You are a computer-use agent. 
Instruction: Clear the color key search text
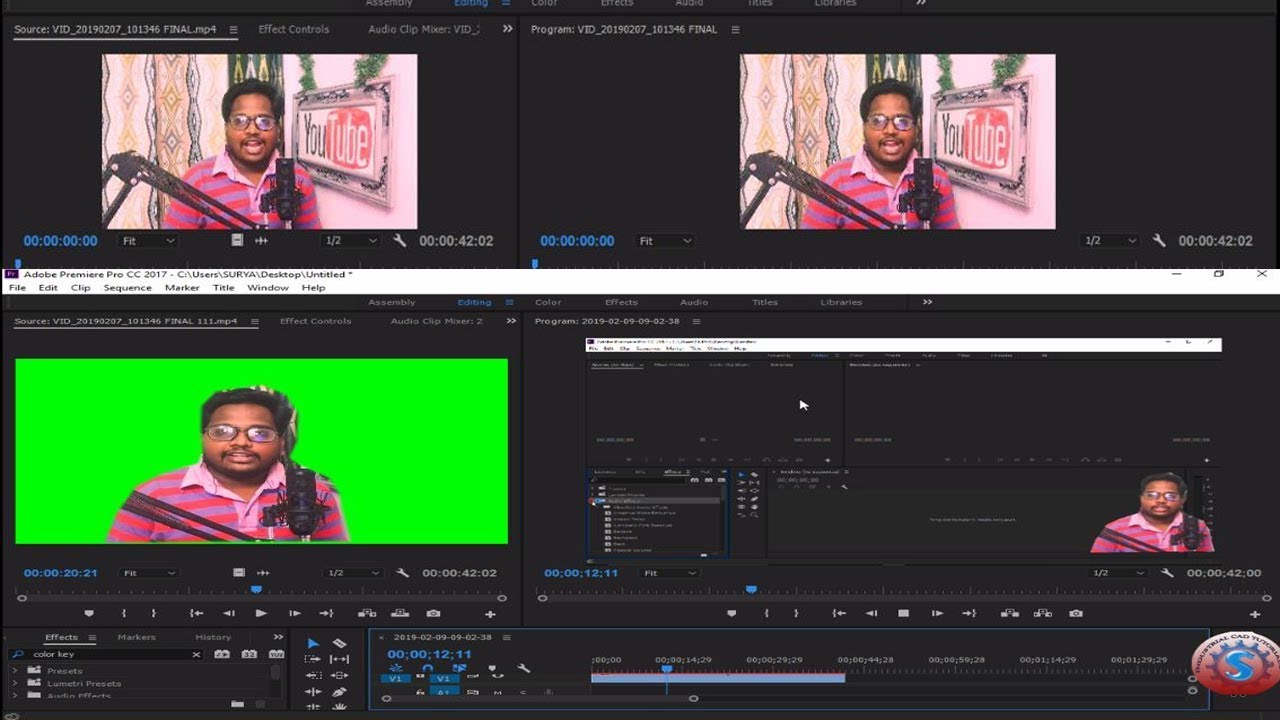(196, 654)
